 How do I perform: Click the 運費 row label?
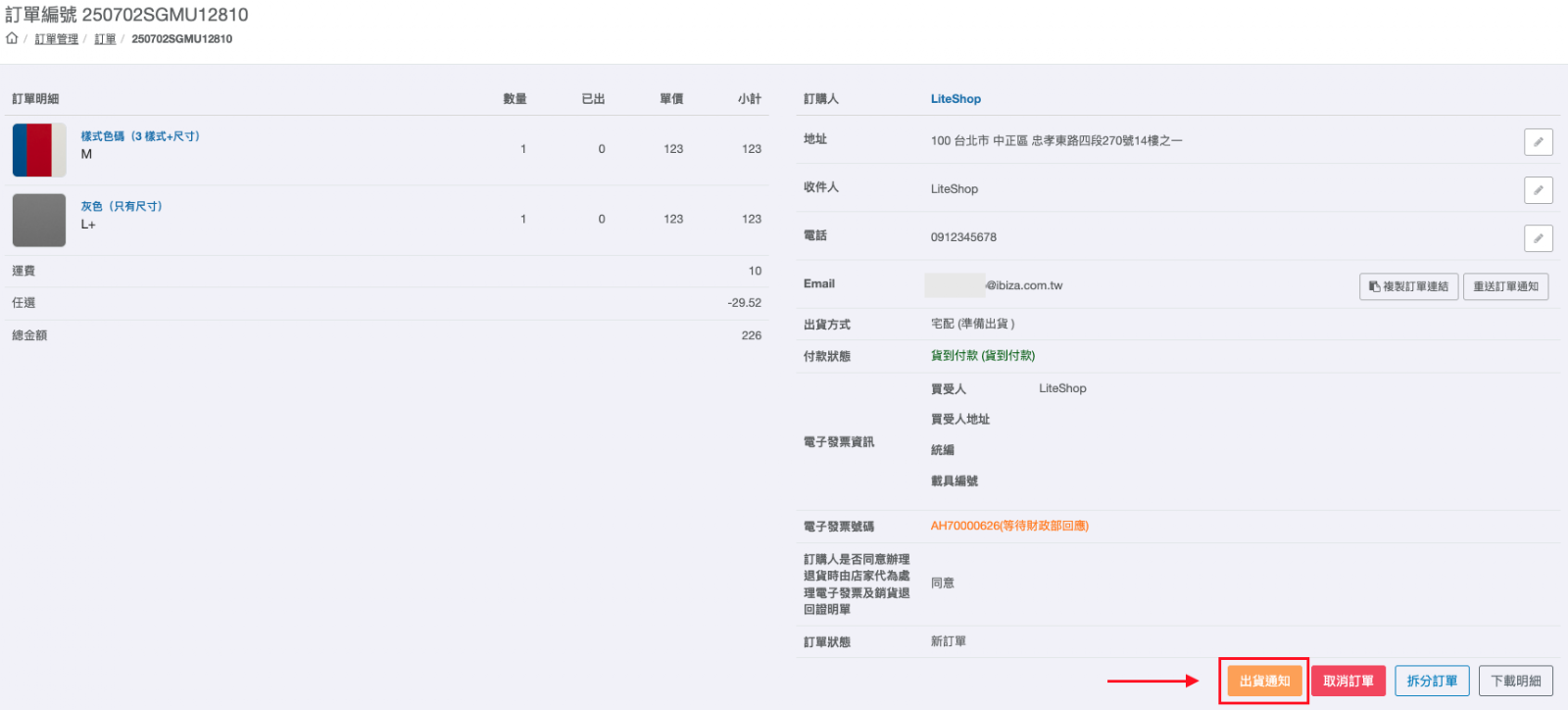[x=24, y=271]
